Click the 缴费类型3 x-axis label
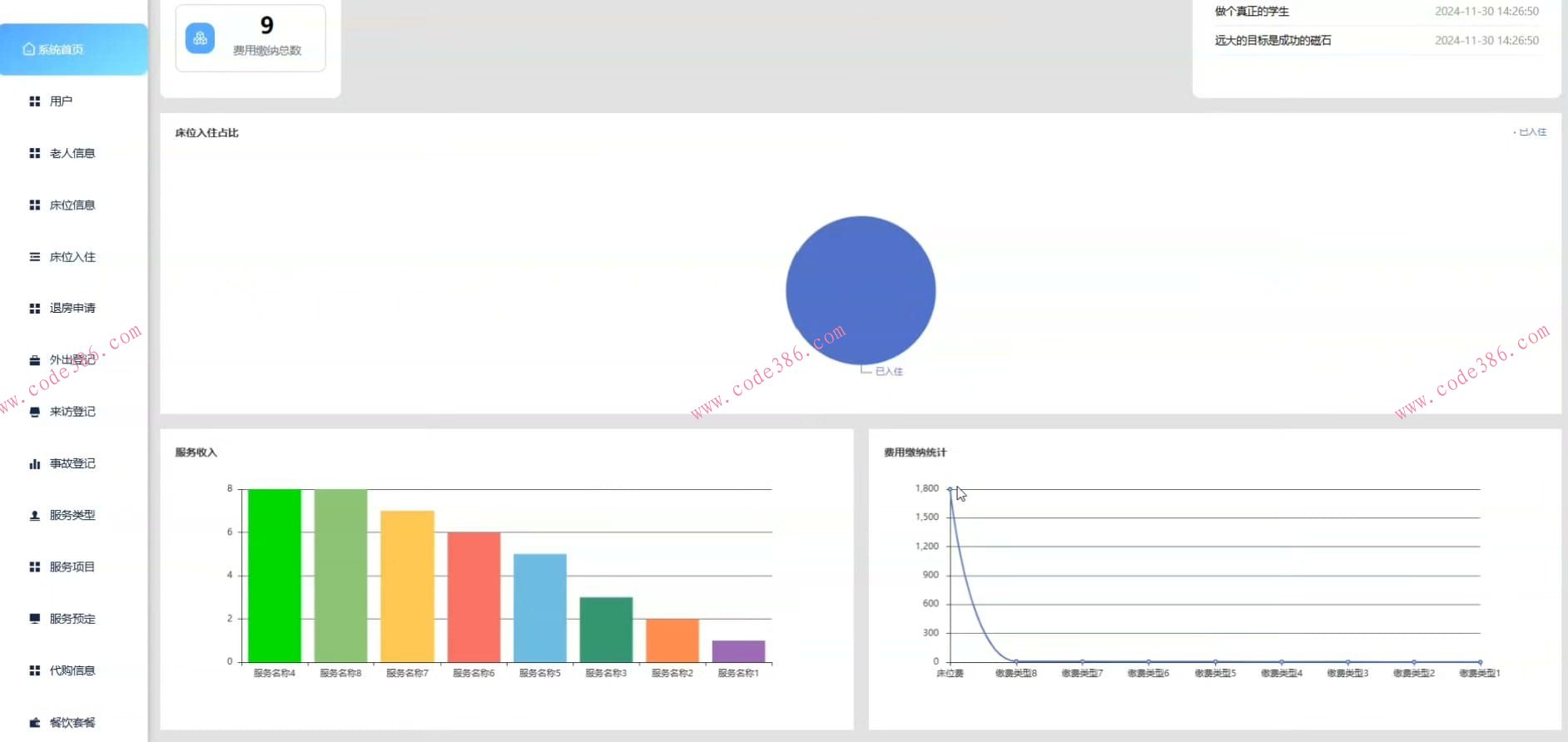This screenshot has width=1568, height=742. (1347, 673)
